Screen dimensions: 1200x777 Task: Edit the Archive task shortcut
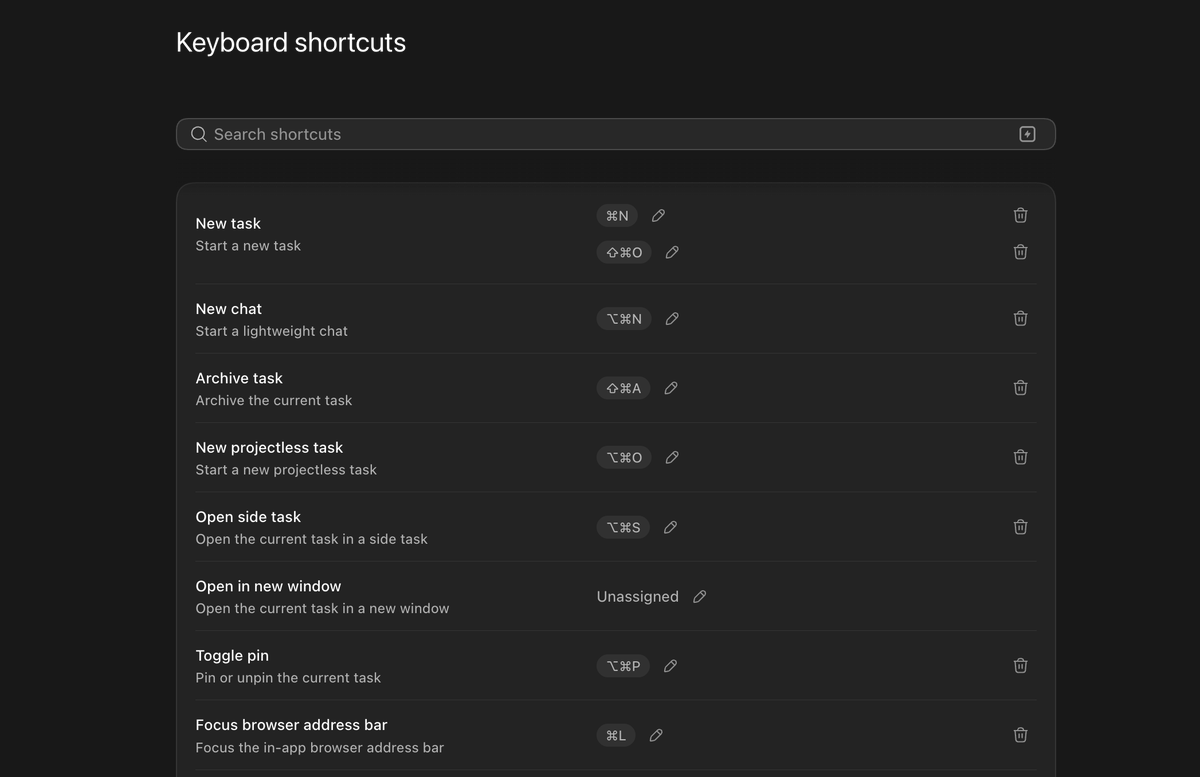pos(671,388)
